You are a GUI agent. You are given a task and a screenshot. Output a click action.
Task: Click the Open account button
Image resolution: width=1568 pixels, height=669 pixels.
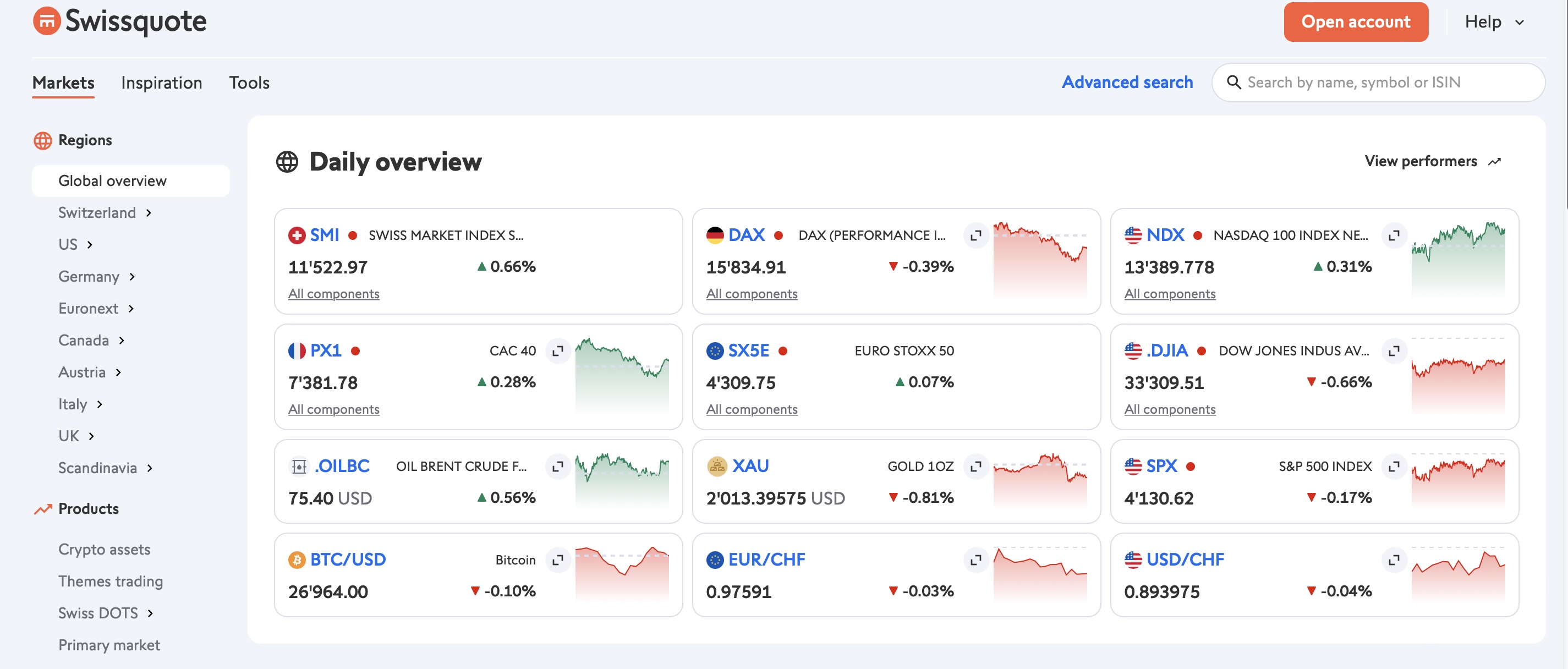click(x=1356, y=22)
